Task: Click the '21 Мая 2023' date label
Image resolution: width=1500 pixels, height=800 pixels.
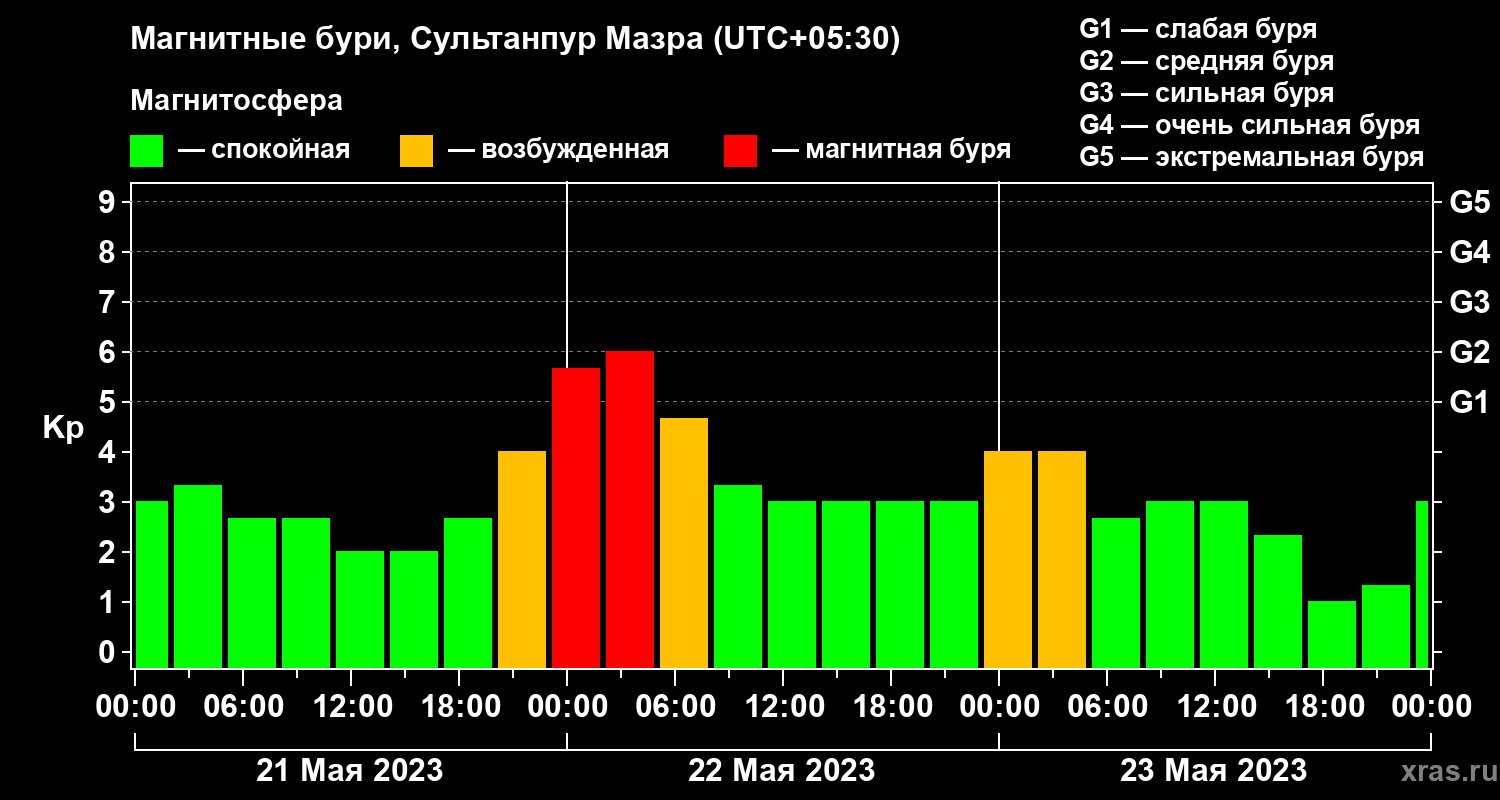Action: point(350,771)
